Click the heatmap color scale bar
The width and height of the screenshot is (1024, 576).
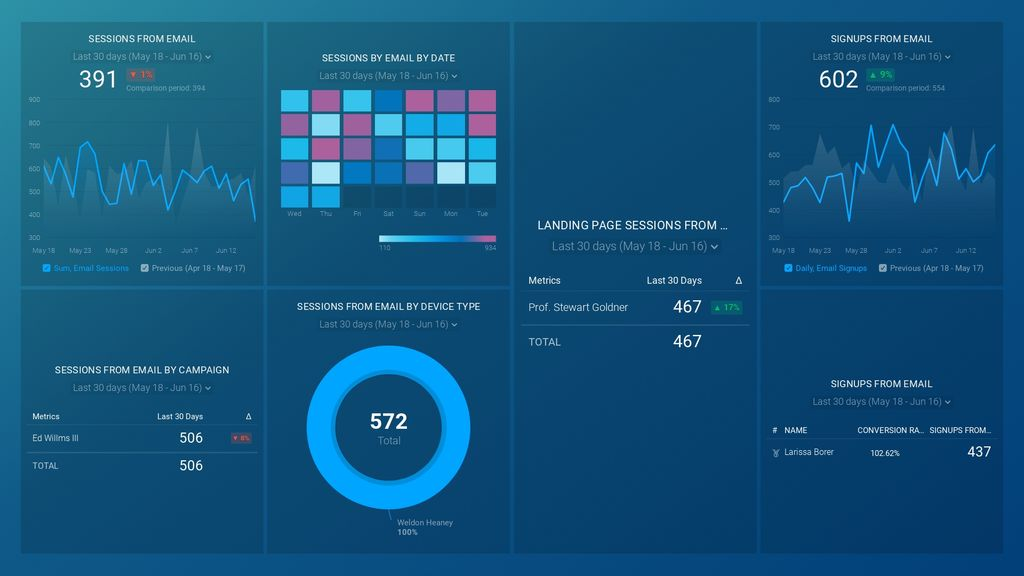(x=437, y=238)
